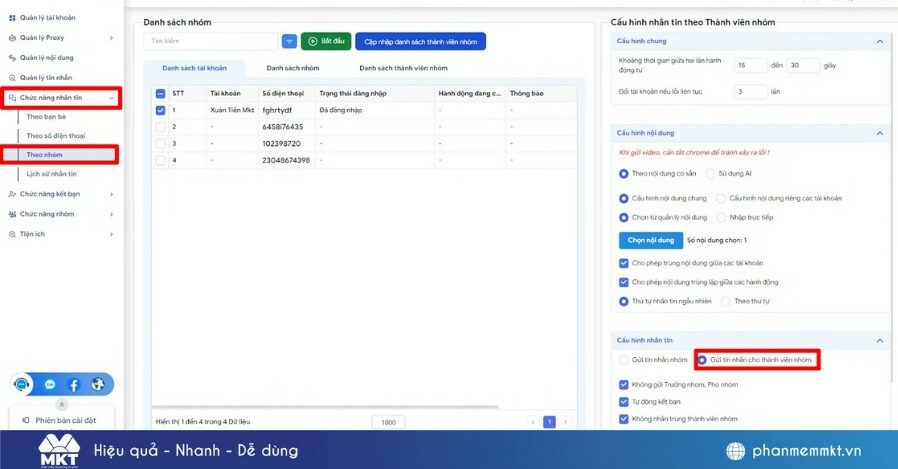The width and height of the screenshot is (898, 469).
Task: Go to page 1 in pagination
Action: (549, 422)
